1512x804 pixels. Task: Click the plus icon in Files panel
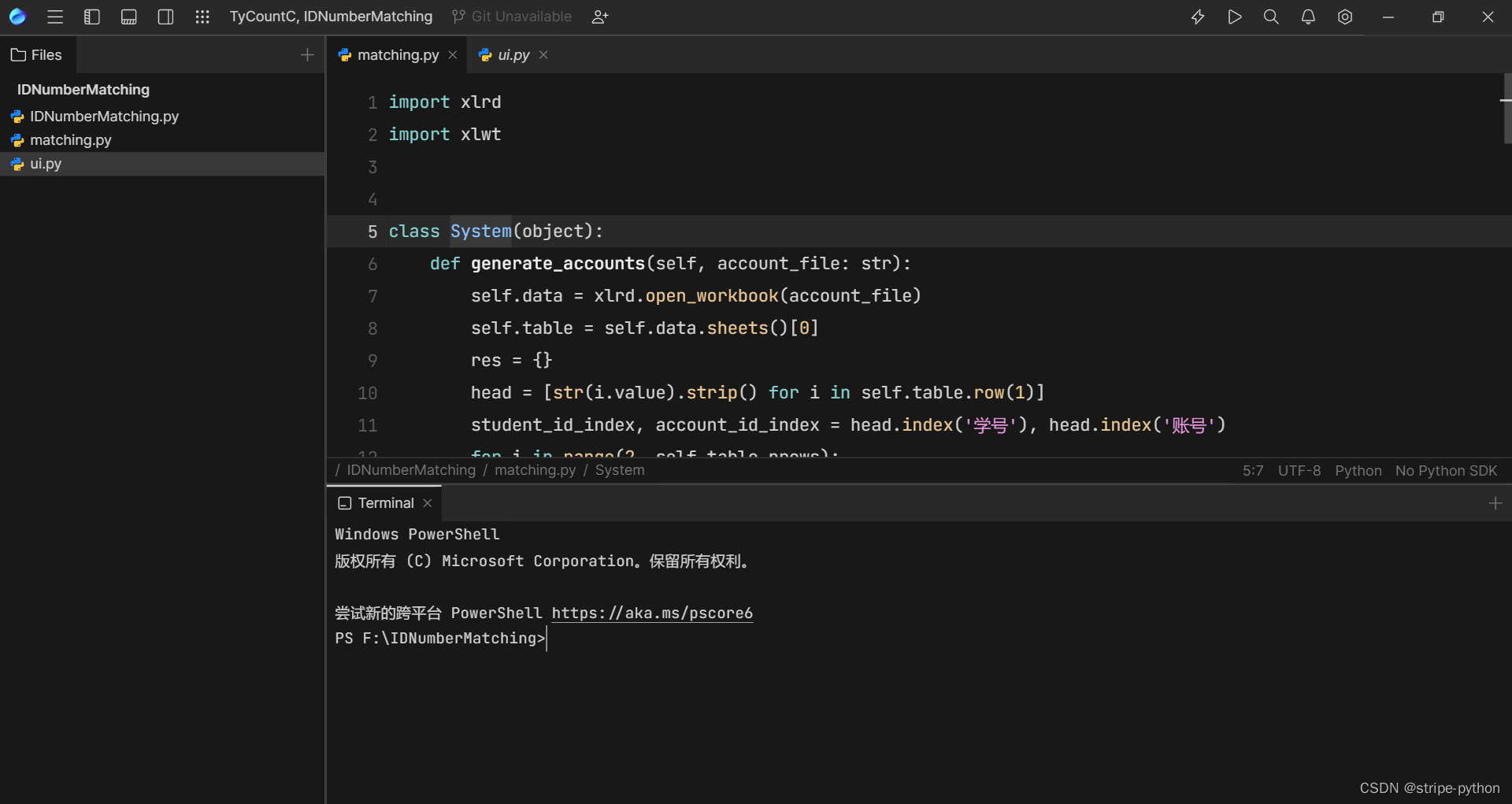tap(307, 55)
